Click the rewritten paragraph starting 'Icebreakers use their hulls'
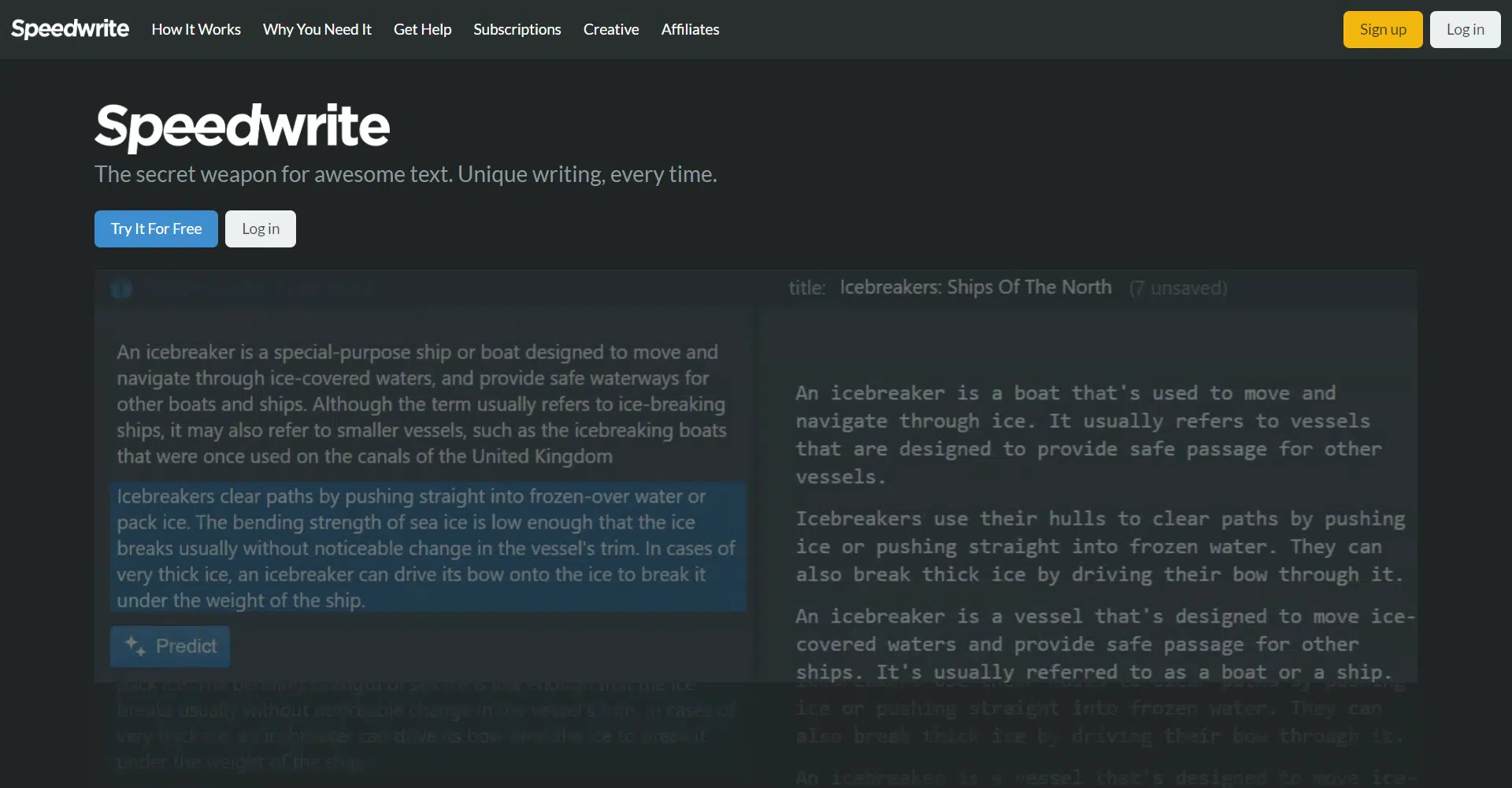 1099,546
